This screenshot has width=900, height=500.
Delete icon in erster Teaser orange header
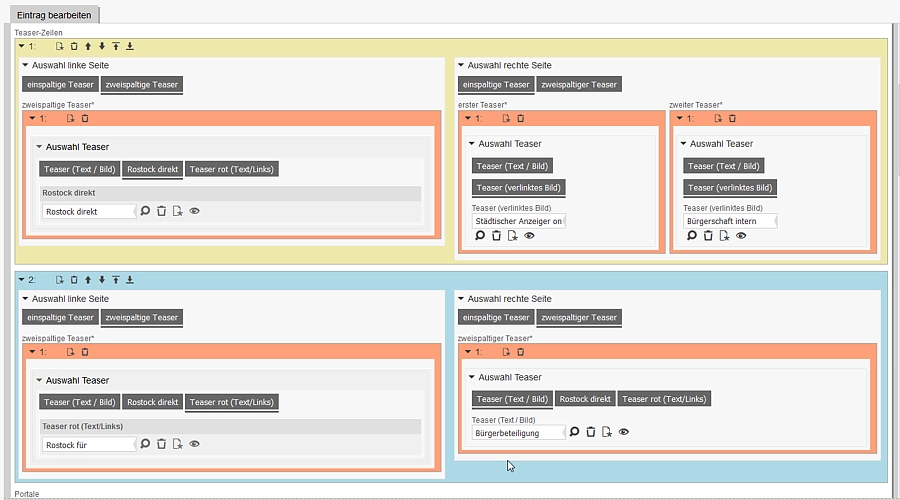pos(521,118)
